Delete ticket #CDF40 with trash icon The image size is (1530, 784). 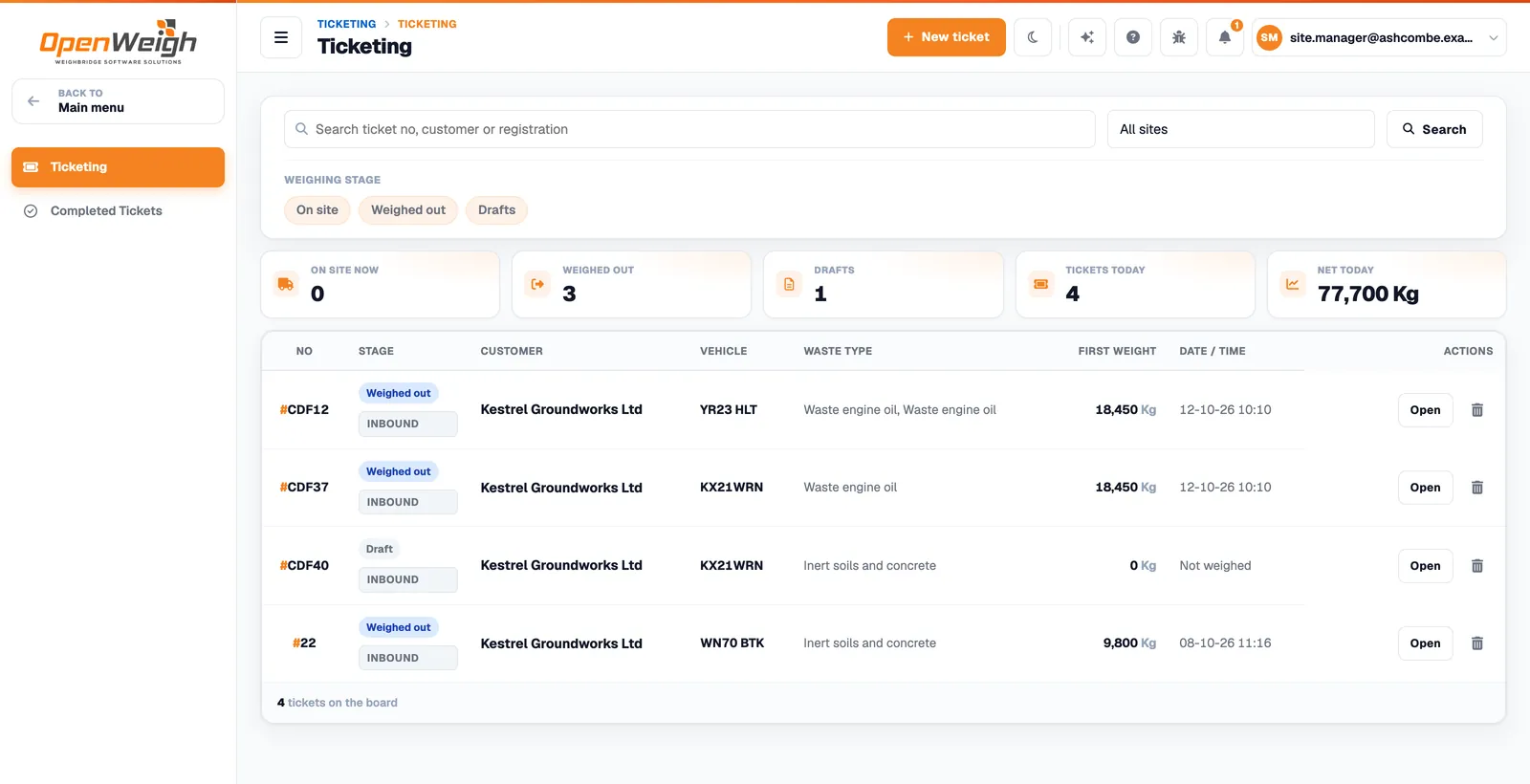coord(1477,566)
